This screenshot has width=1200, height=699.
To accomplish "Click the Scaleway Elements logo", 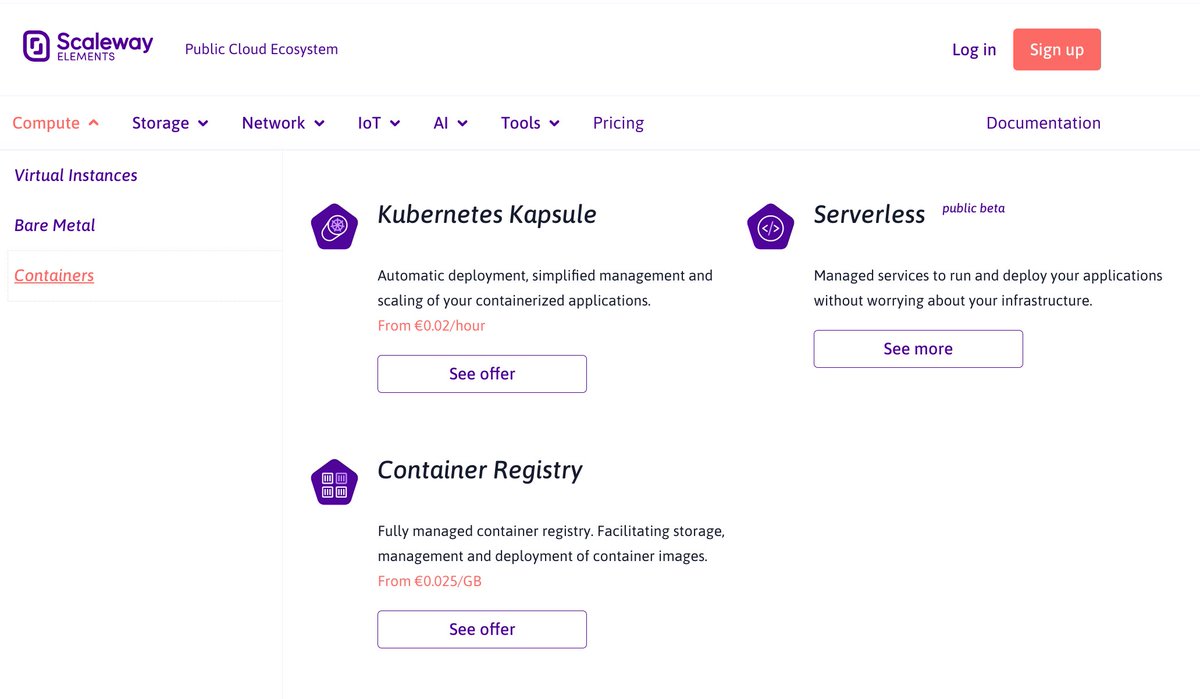I will click(x=88, y=46).
